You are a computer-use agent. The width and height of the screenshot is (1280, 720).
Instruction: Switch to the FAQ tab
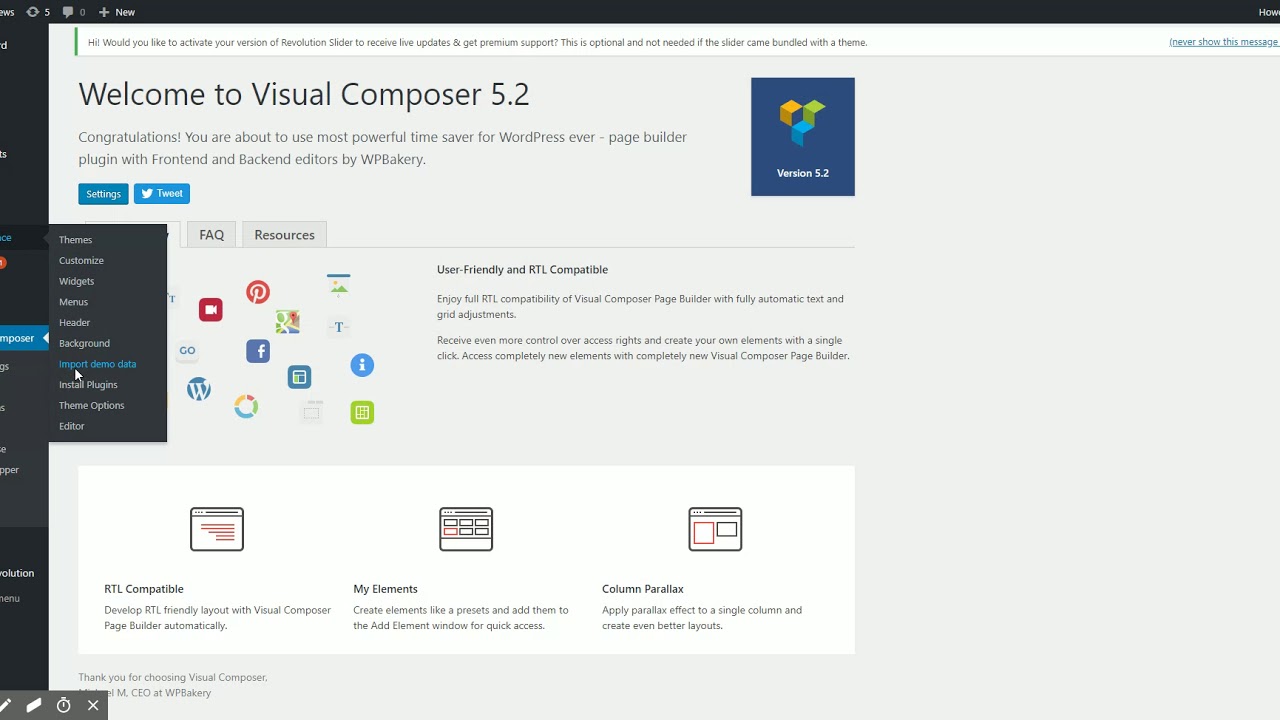coord(211,235)
